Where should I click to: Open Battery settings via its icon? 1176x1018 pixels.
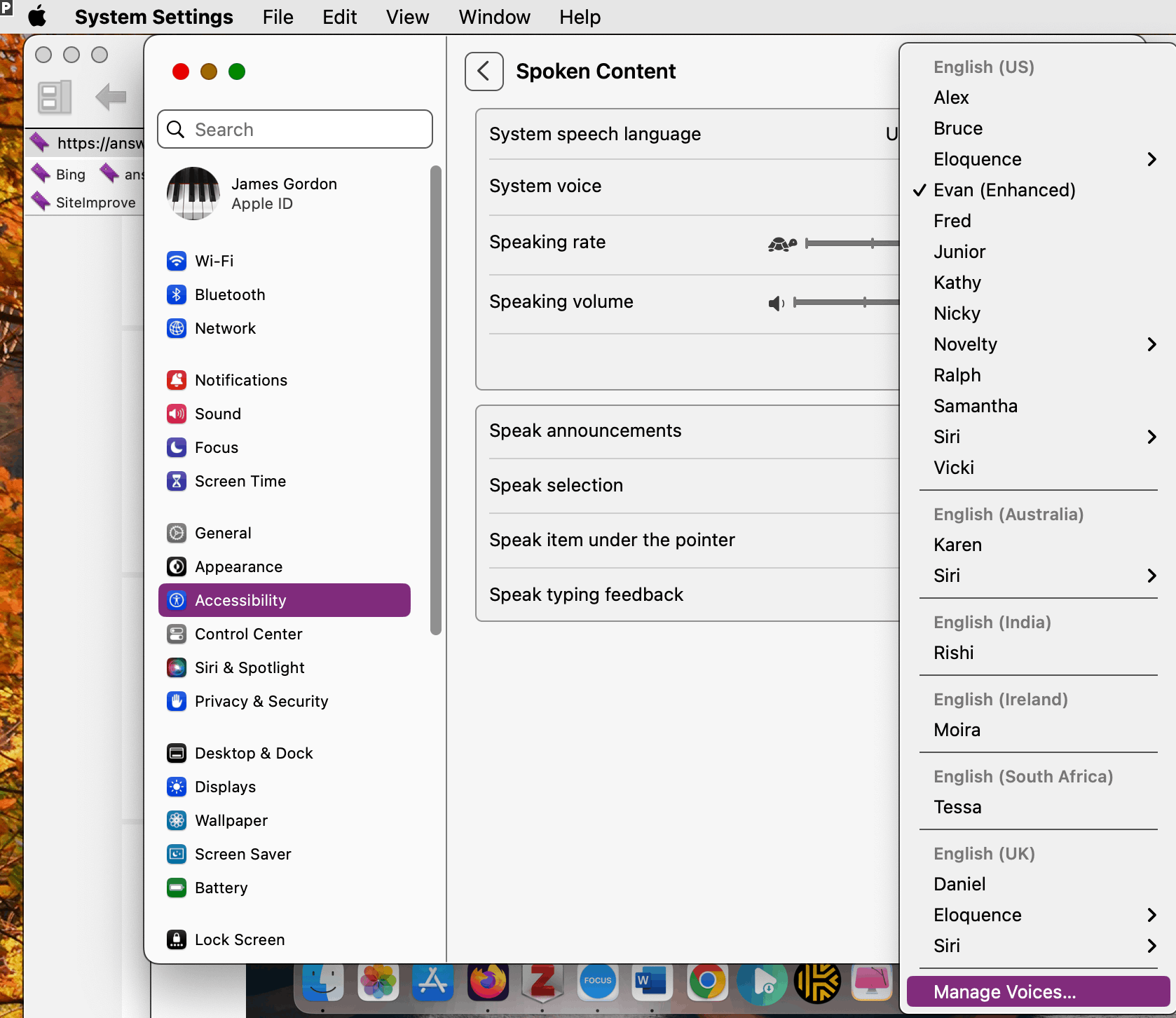pos(177,888)
